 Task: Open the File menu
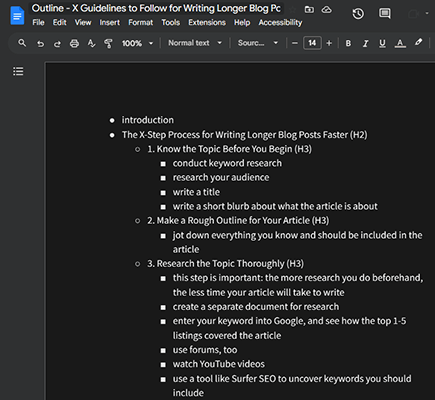click(x=38, y=23)
